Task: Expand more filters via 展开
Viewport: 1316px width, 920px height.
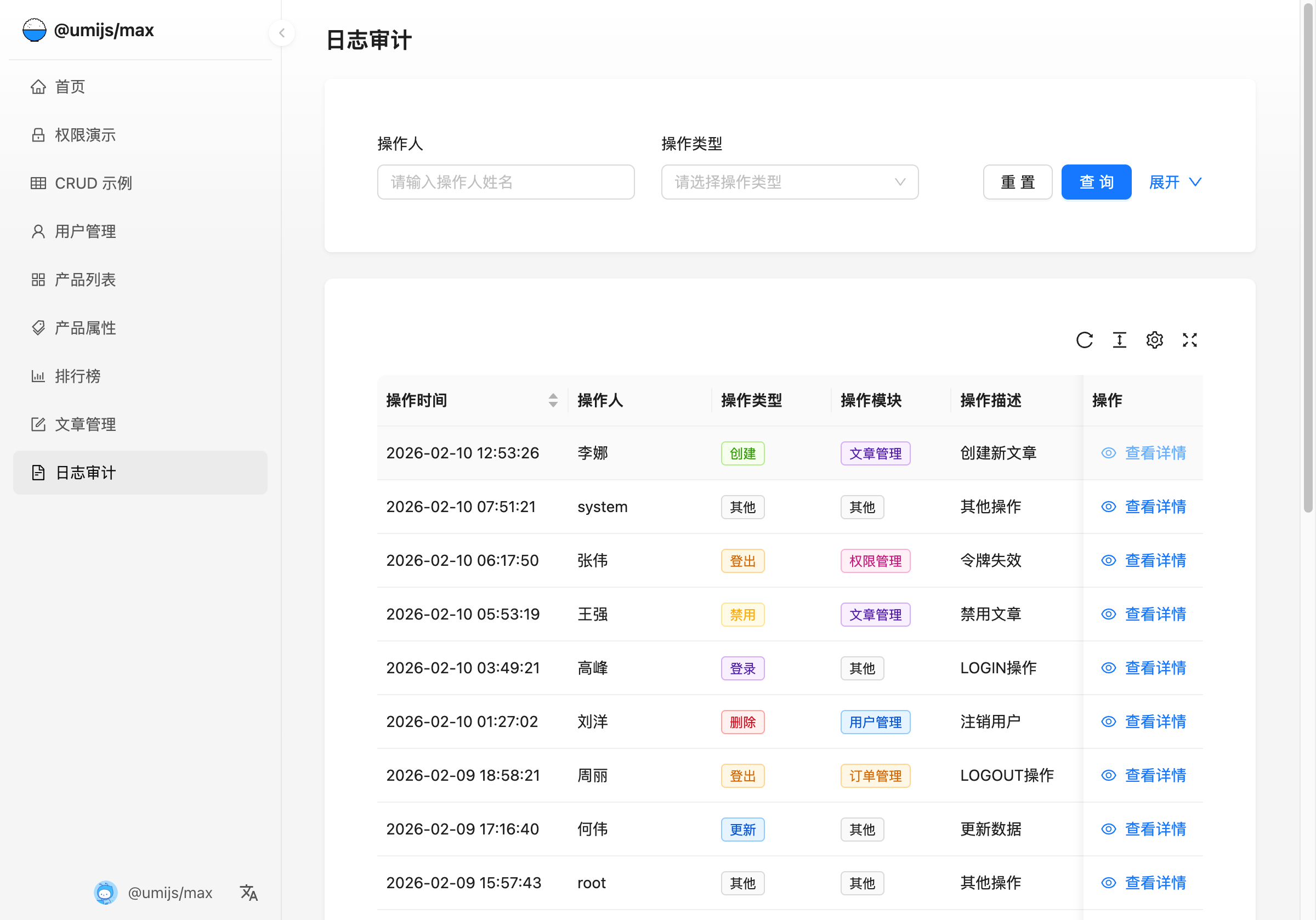Action: pos(1175,182)
